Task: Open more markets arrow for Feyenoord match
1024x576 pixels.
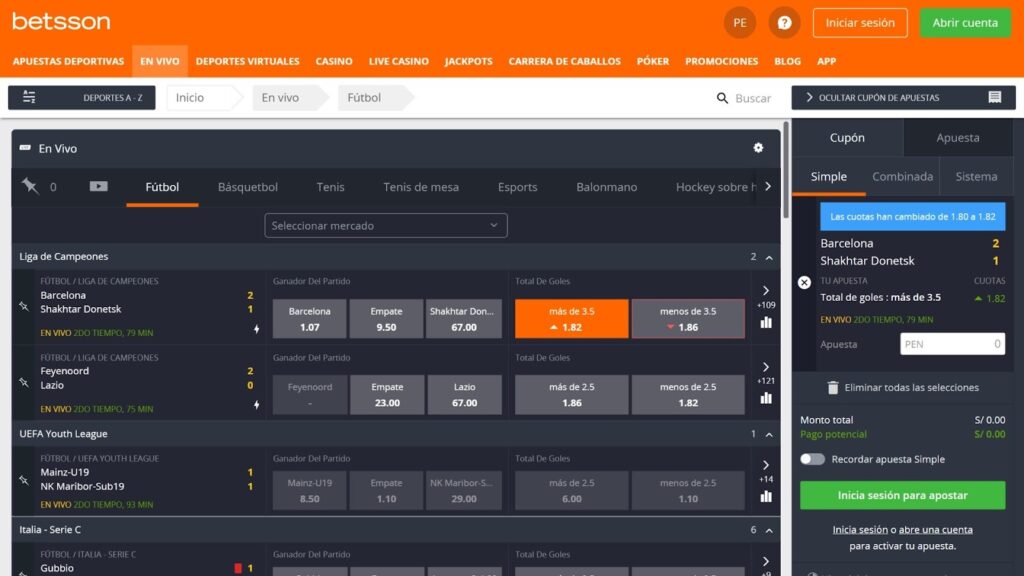Action: click(766, 367)
